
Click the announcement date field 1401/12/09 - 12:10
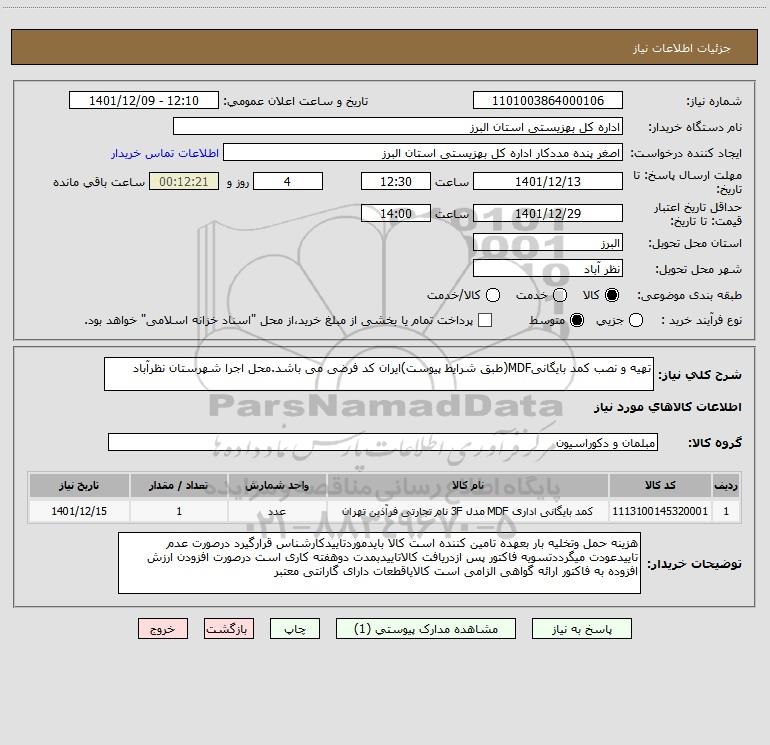pos(144,100)
